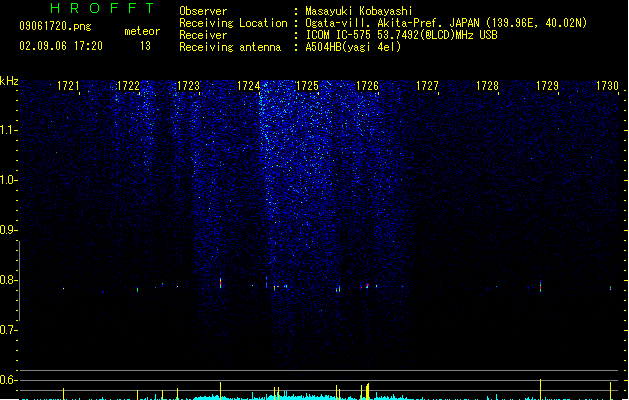Click the 1721 time marker

click(x=68, y=86)
